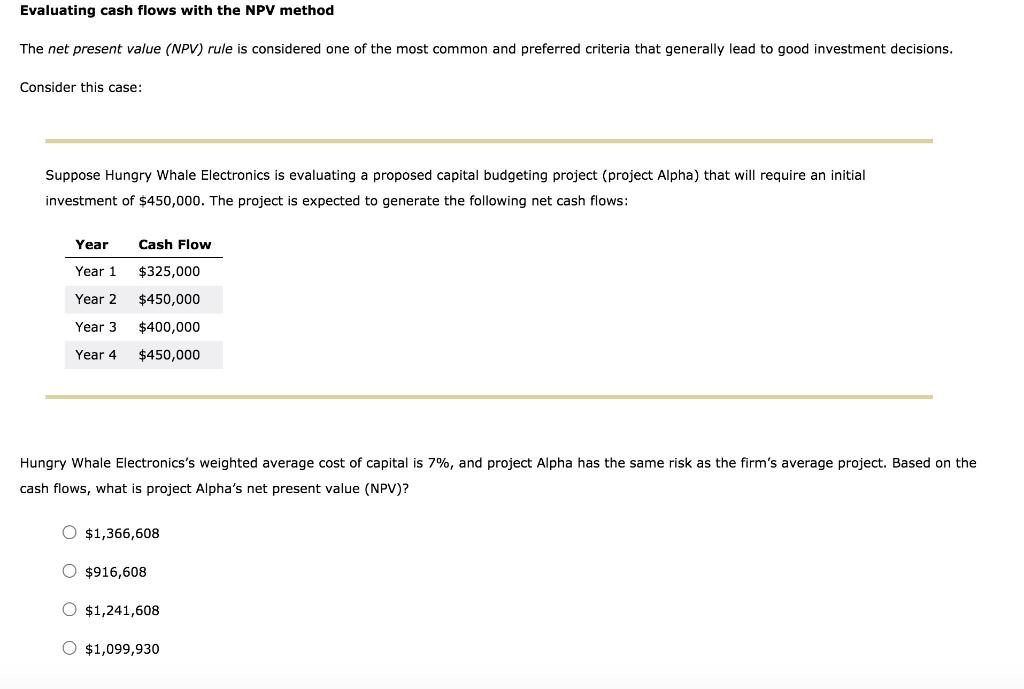This screenshot has width=1024, height=689.
Task: Click the $400,000 cash flow value
Action: pyautogui.click(x=169, y=327)
